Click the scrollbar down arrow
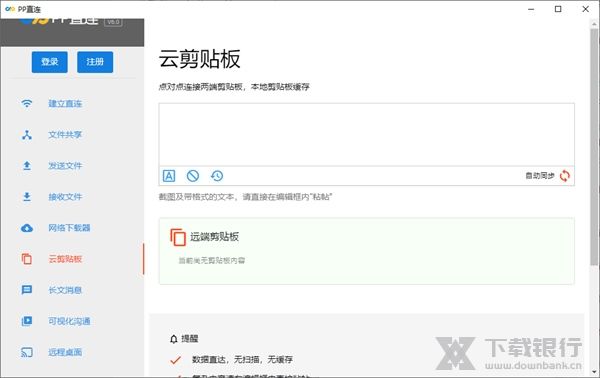 click(594, 372)
